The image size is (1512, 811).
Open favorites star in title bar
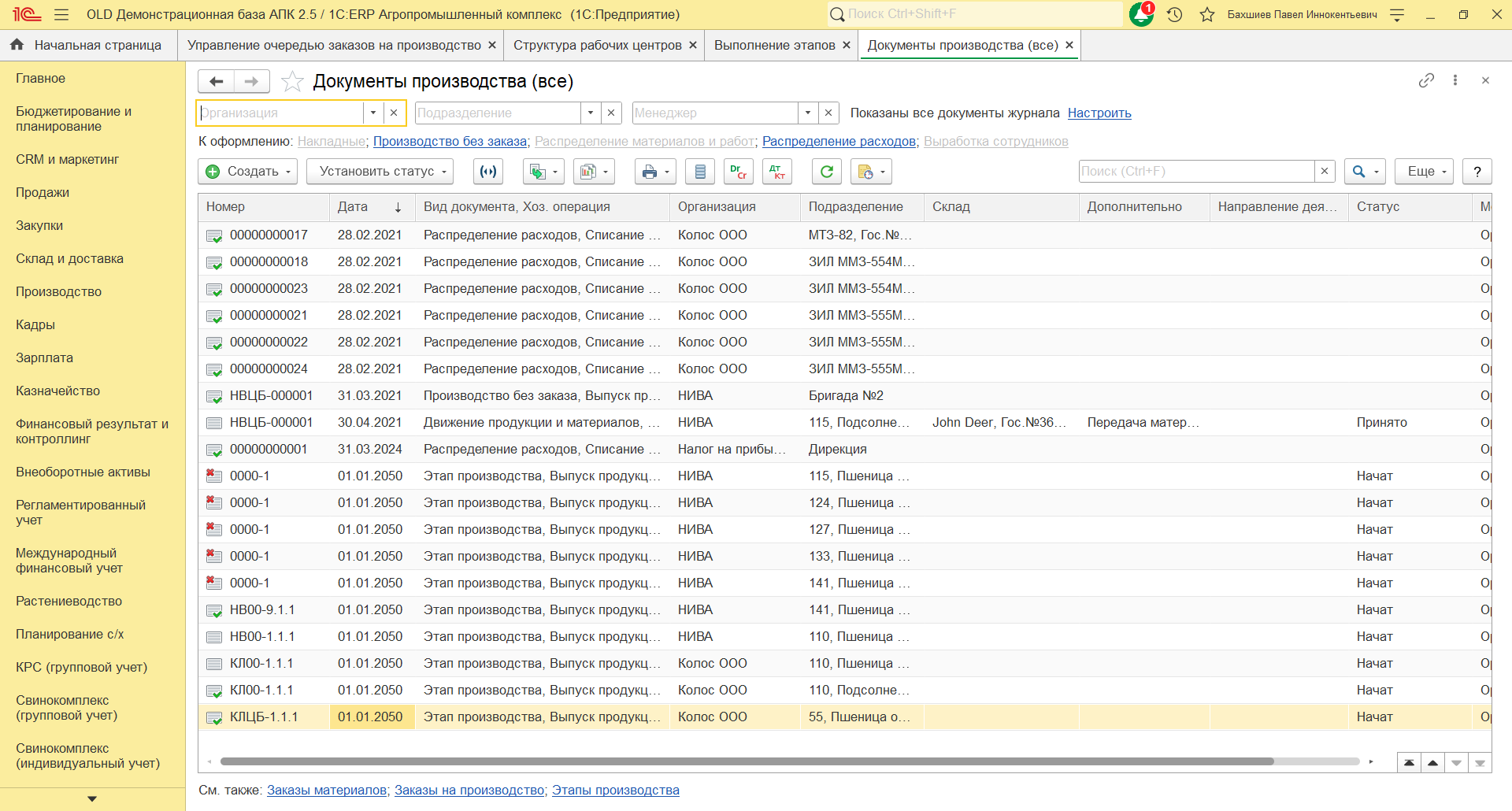1207,14
